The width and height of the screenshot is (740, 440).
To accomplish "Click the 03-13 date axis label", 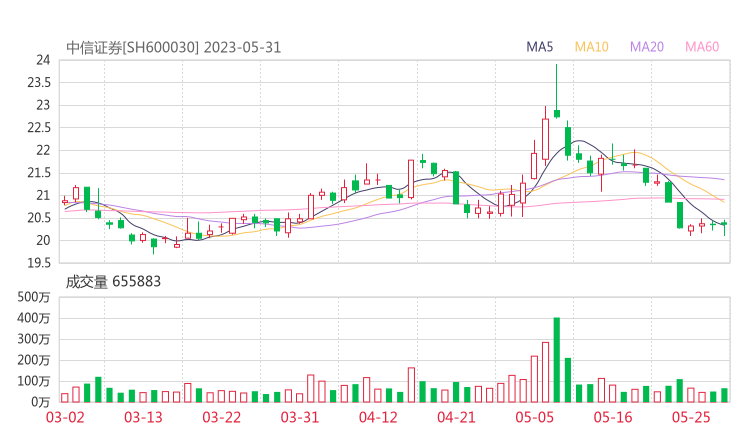I will pyautogui.click(x=143, y=417).
